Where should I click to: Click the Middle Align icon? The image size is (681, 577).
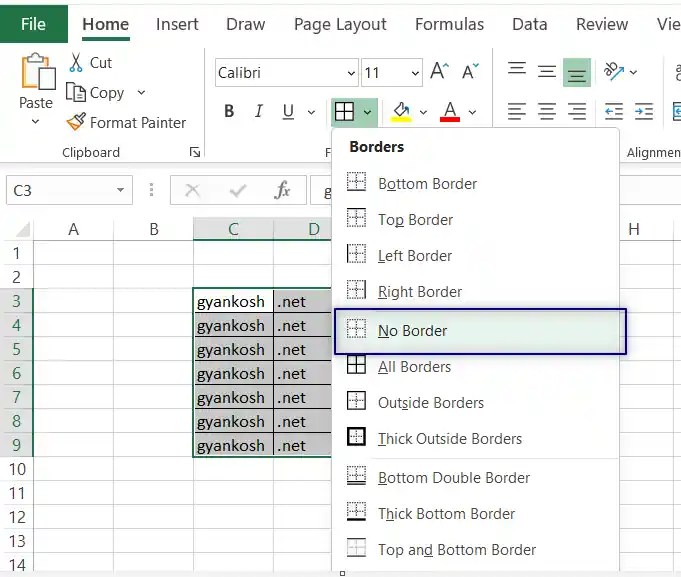(x=547, y=71)
